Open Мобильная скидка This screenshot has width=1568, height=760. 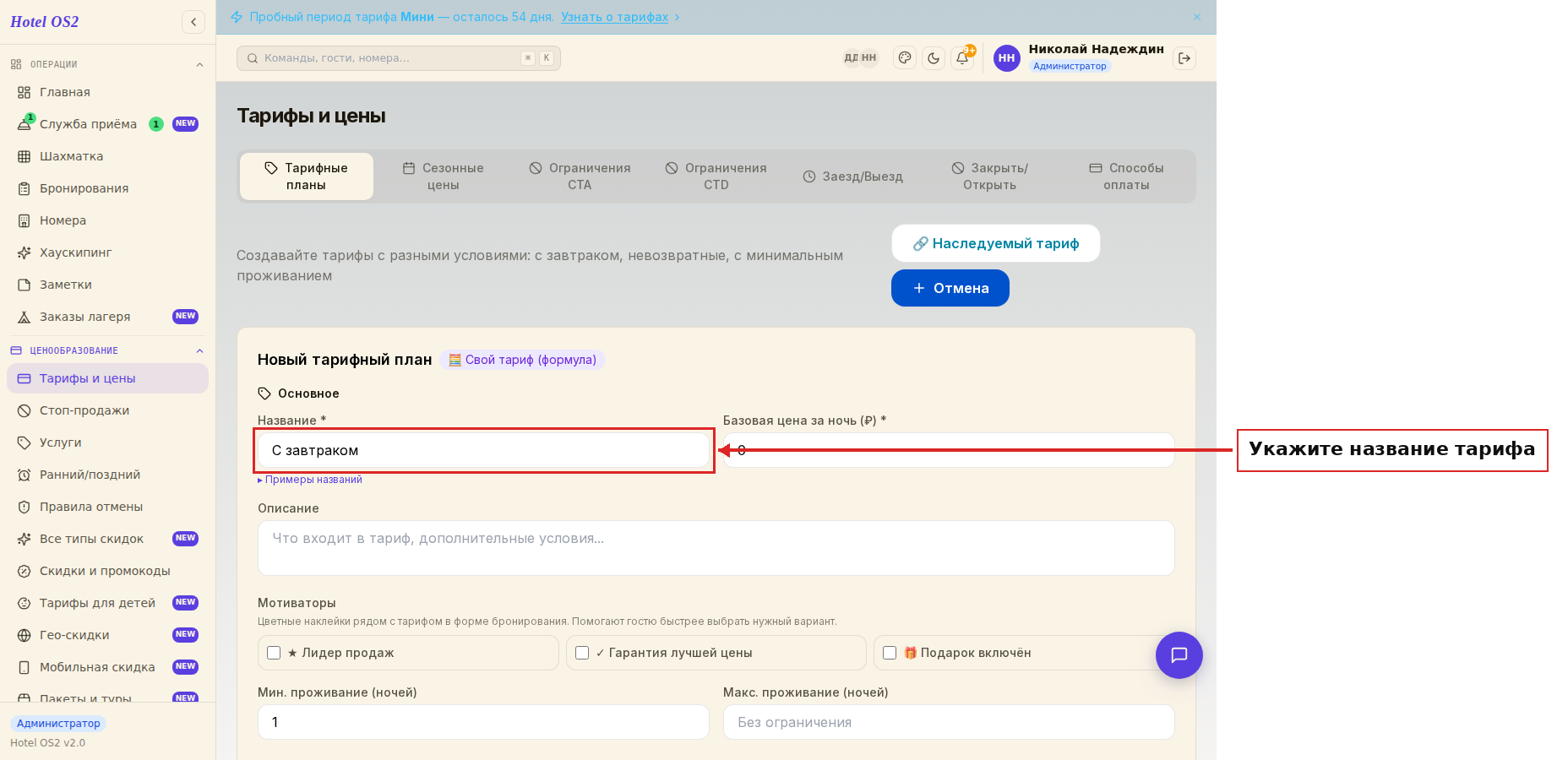pyautogui.click(x=107, y=667)
